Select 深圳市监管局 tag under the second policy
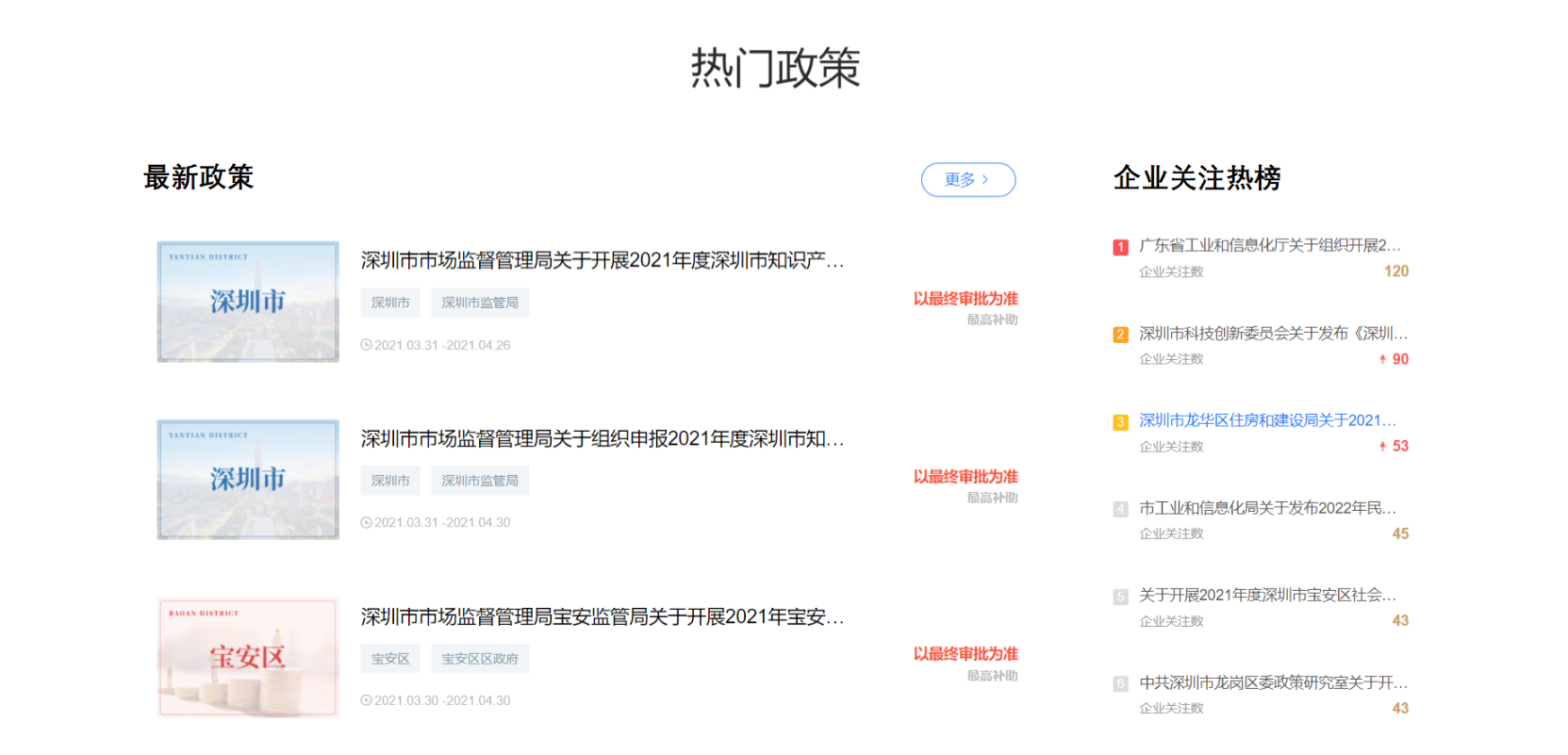 [x=480, y=481]
